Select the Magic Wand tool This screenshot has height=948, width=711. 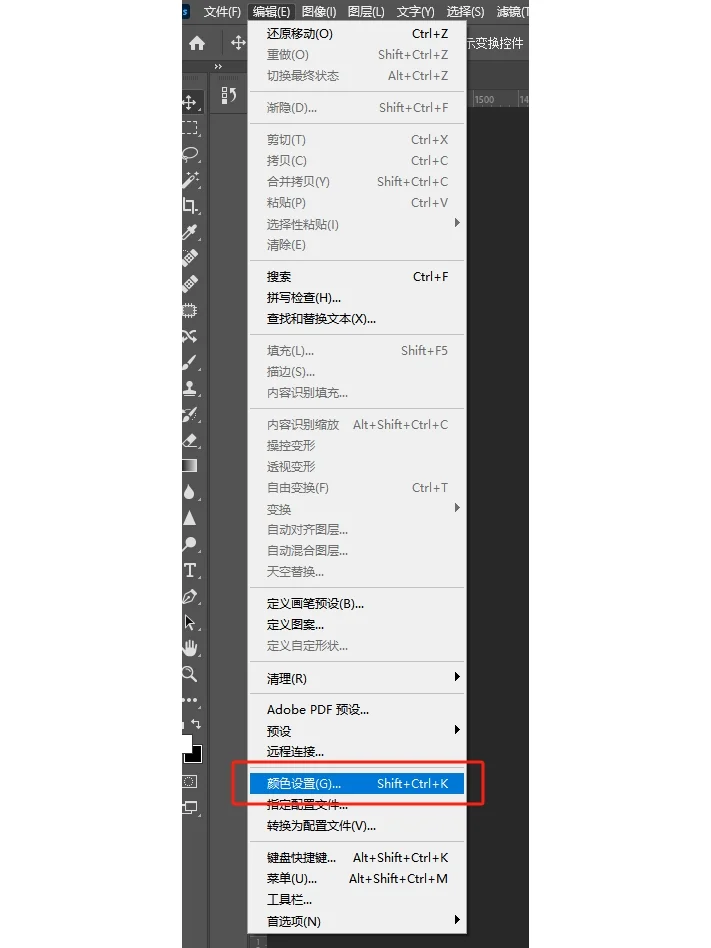tap(190, 180)
